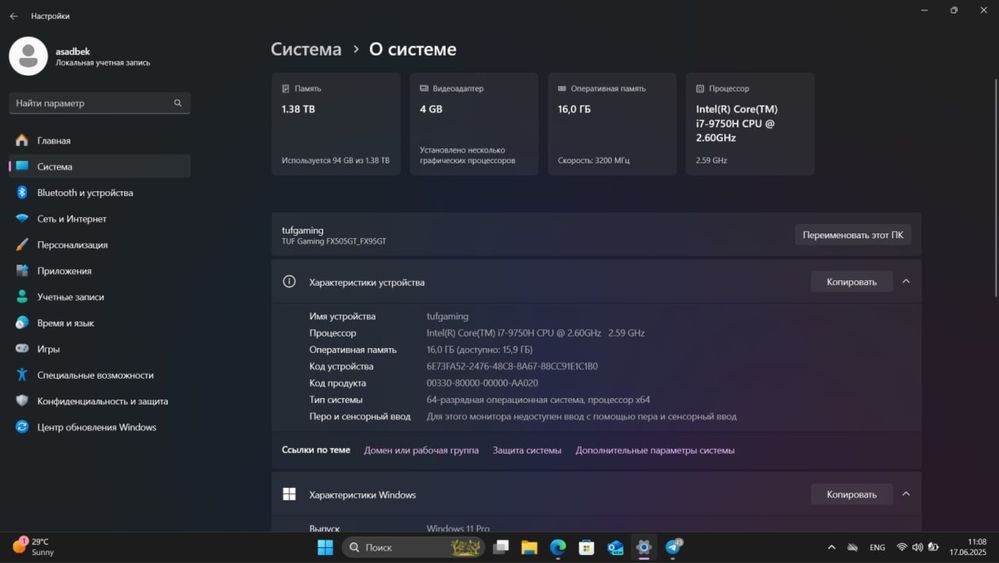Viewport: 999px width, 563px height.
Task: Open the asadbek account profile avatar
Action: [28, 56]
